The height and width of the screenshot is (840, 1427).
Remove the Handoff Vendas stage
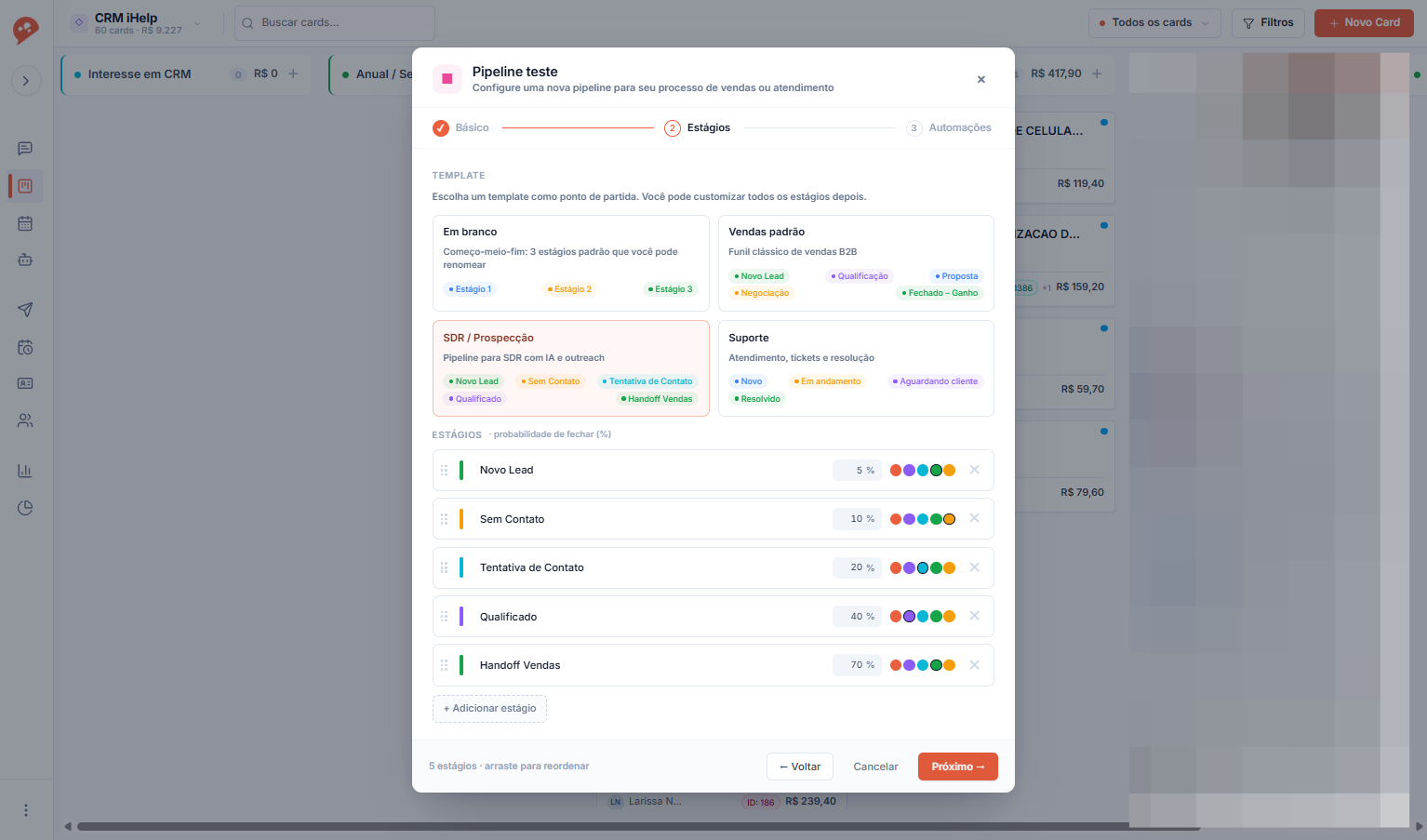click(x=975, y=665)
